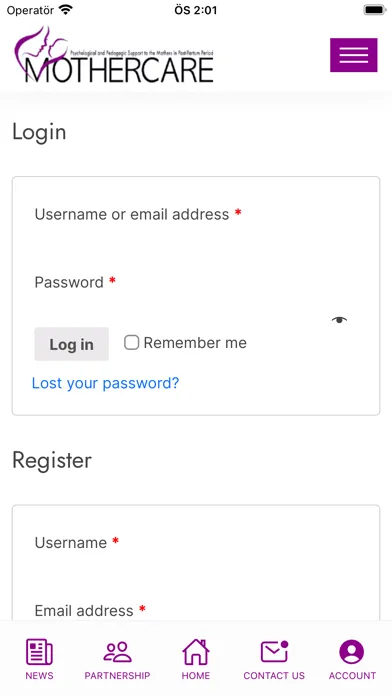Open the Partnership people icon
The height and width of the screenshot is (696, 392).
[x=117, y=652]
